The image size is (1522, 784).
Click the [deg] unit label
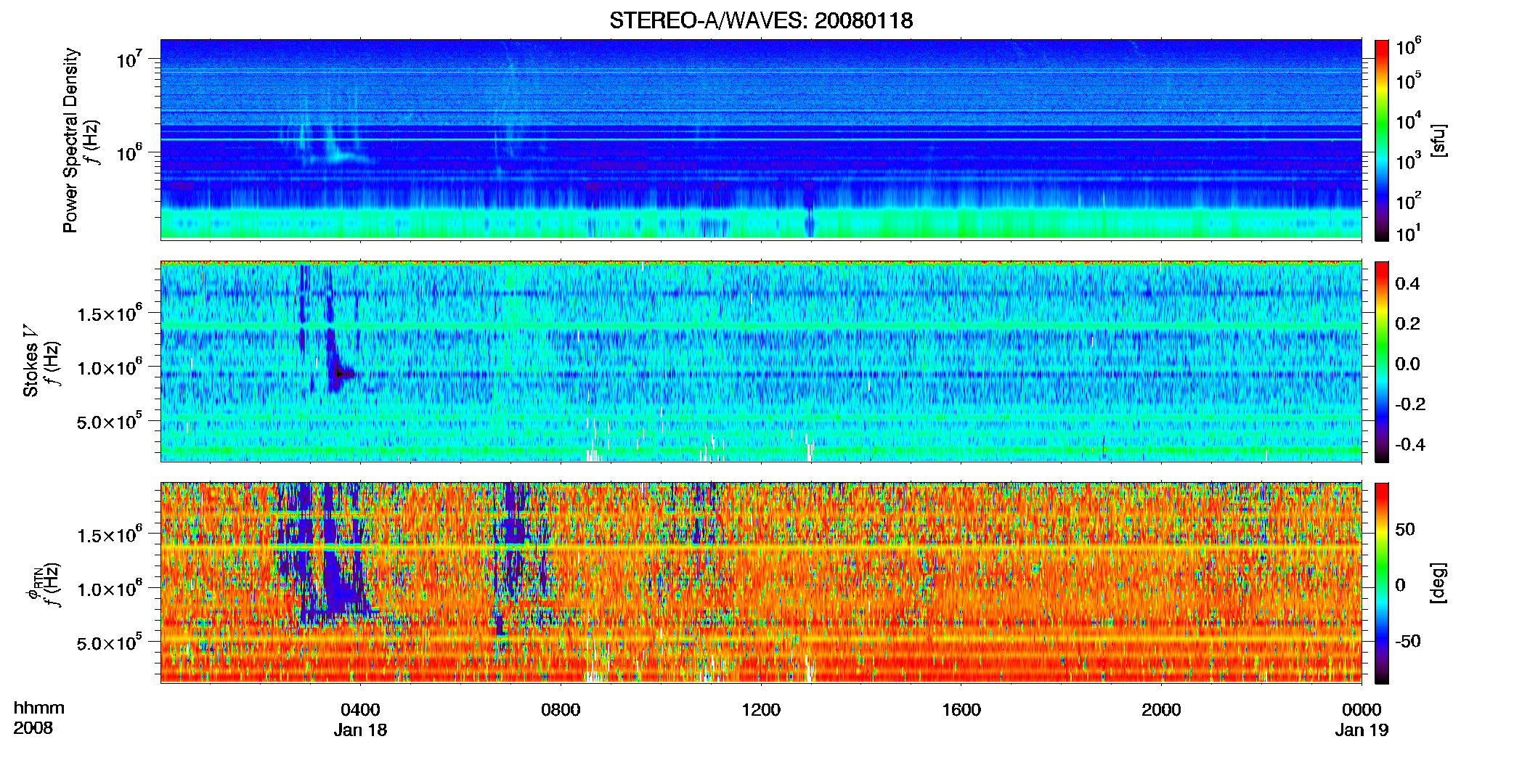(1438, 583)
